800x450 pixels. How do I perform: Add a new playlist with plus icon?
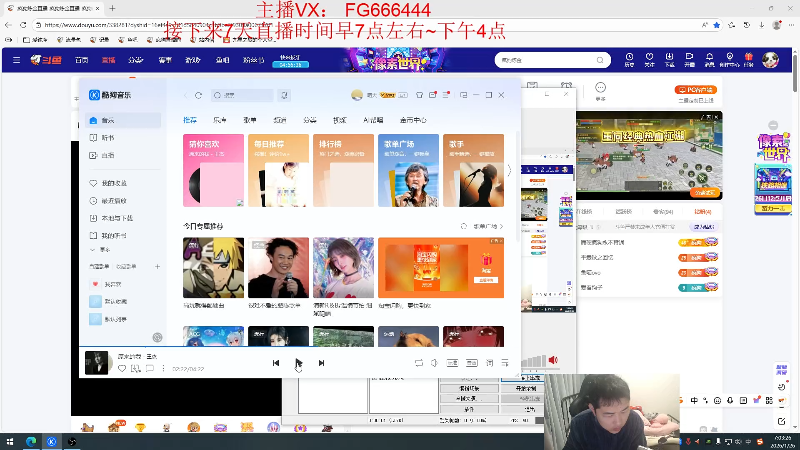click(x=157, y=266)
